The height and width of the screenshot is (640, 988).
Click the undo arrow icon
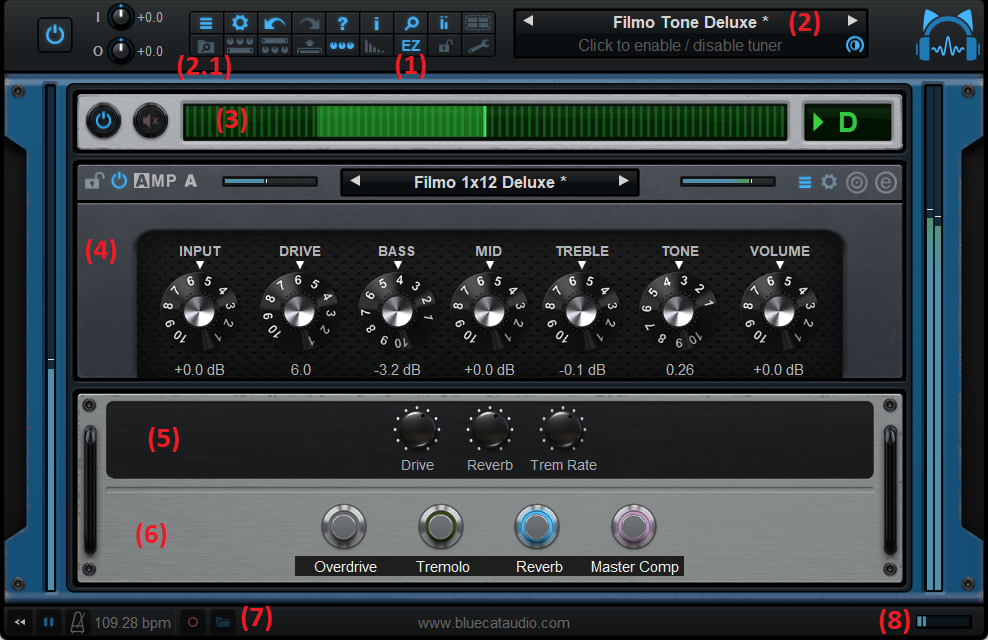(274, 23)
